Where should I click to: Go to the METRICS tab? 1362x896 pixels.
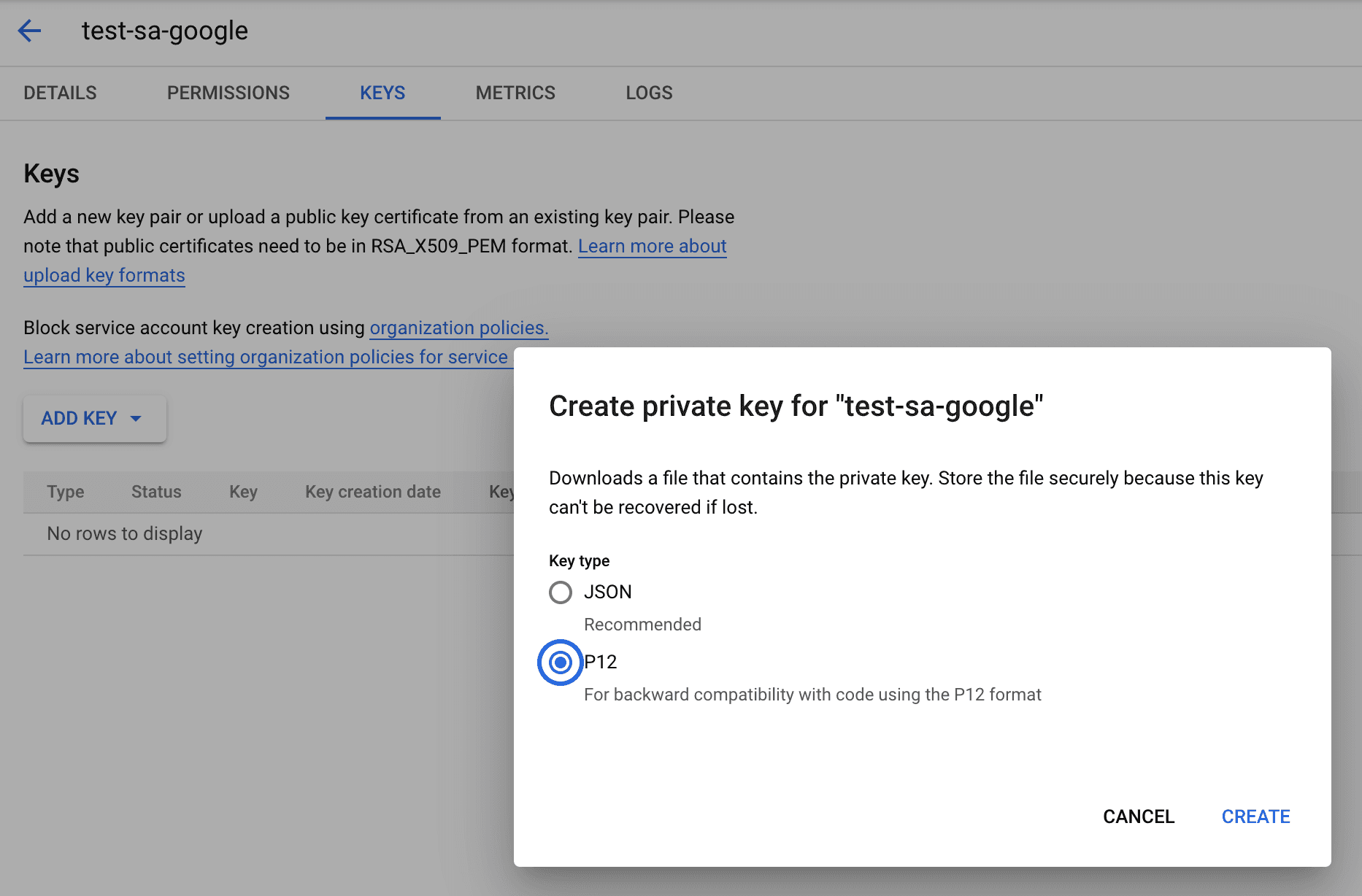[x=515, y=93]
